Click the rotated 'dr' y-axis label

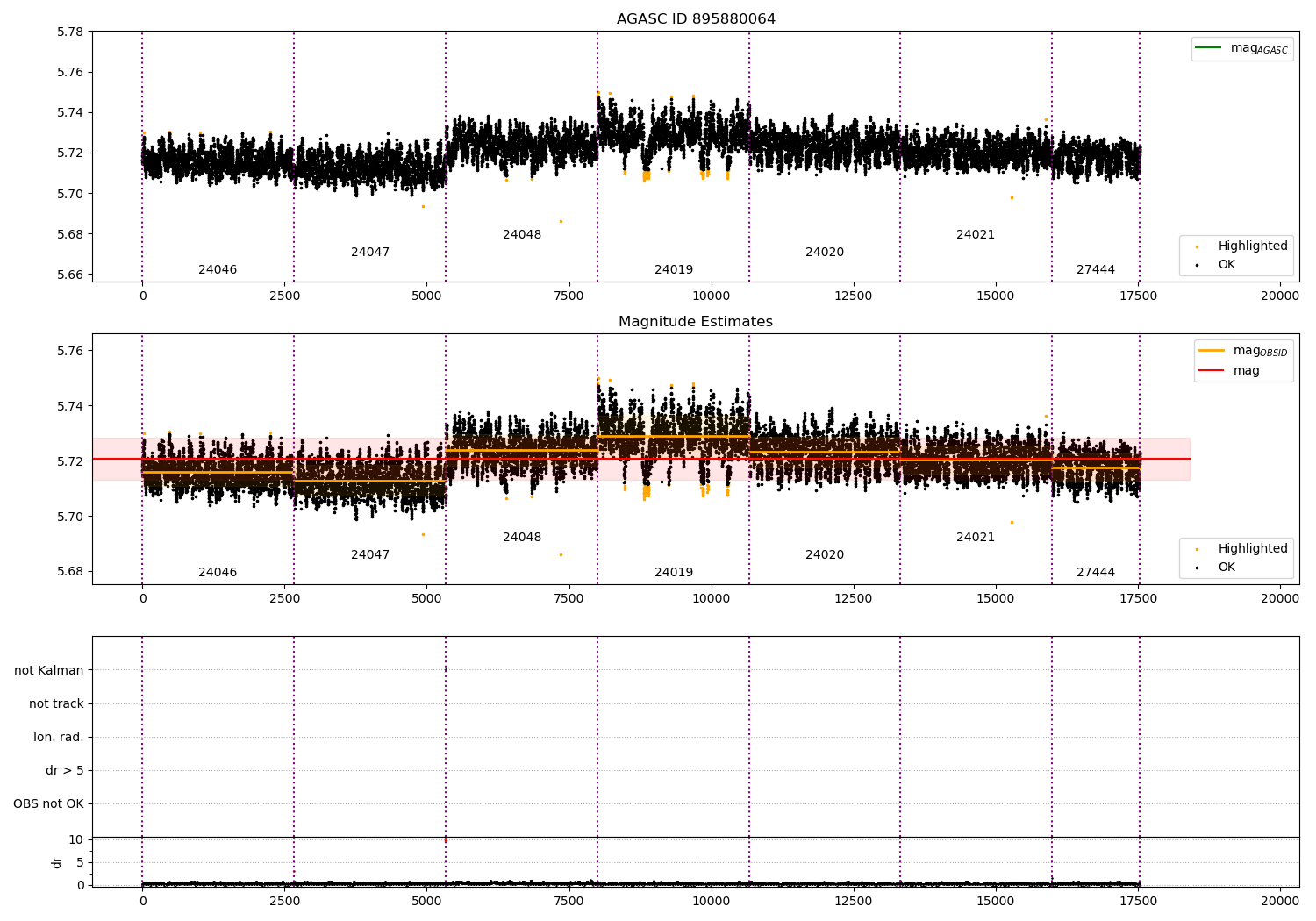click(x=57, y=862)
